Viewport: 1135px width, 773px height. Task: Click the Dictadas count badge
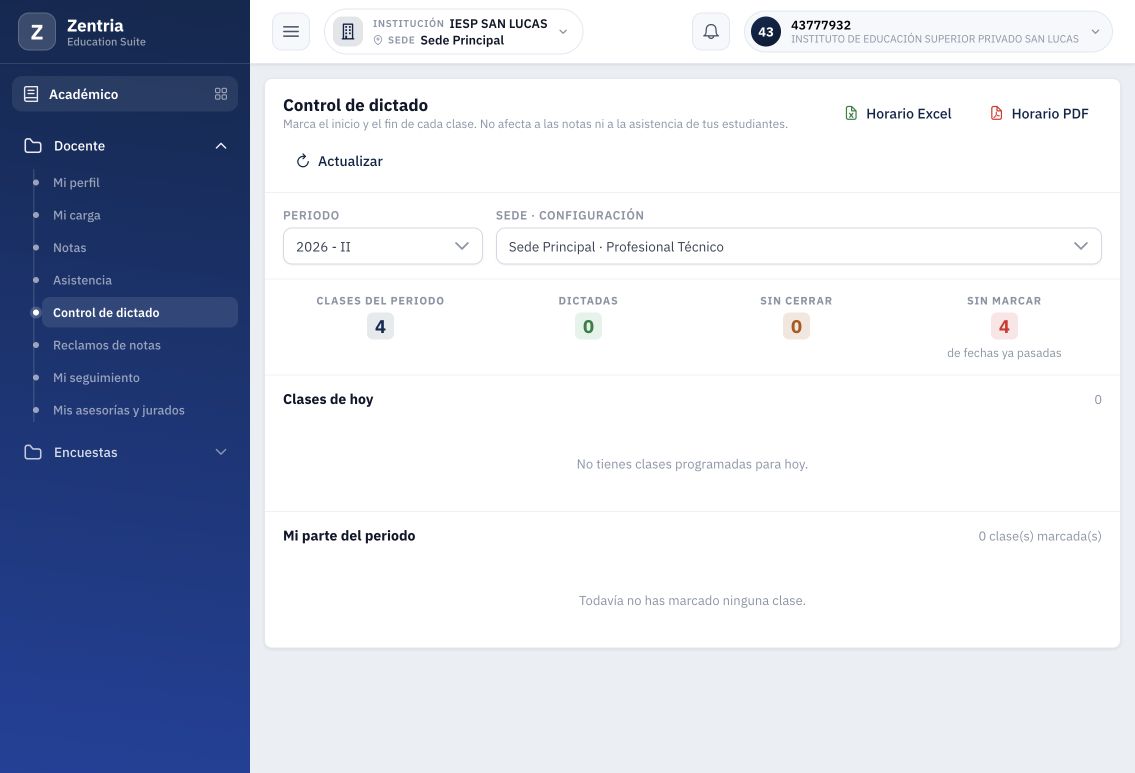[x=588, y=326]
